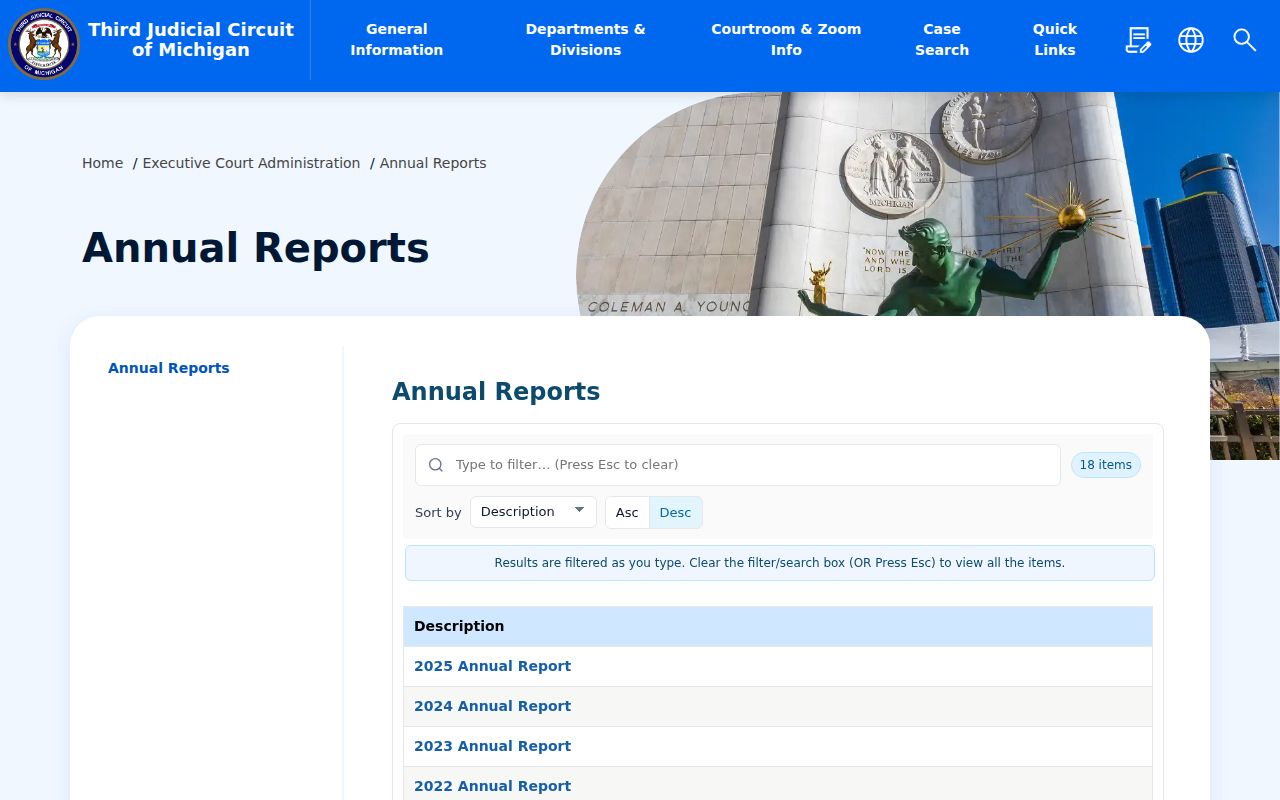This screenshot has height=800, width=1280.
Task: Open the 2024 Annual Report
Action: coord(493,706)
